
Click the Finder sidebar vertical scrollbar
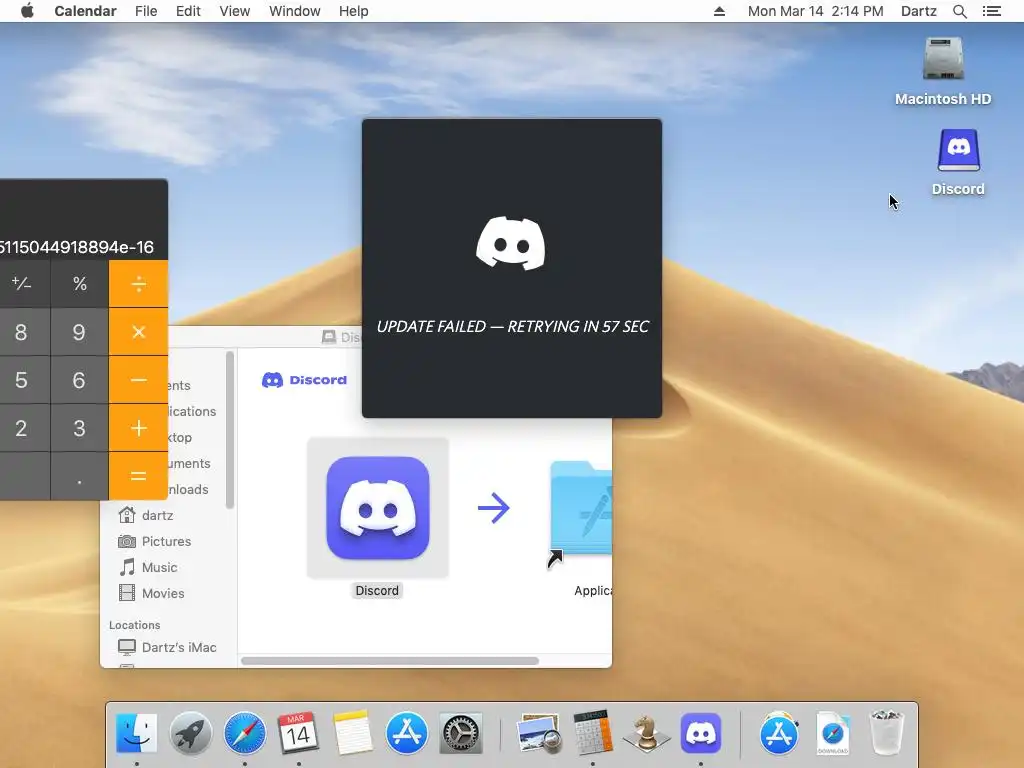[x=230, y=429]
